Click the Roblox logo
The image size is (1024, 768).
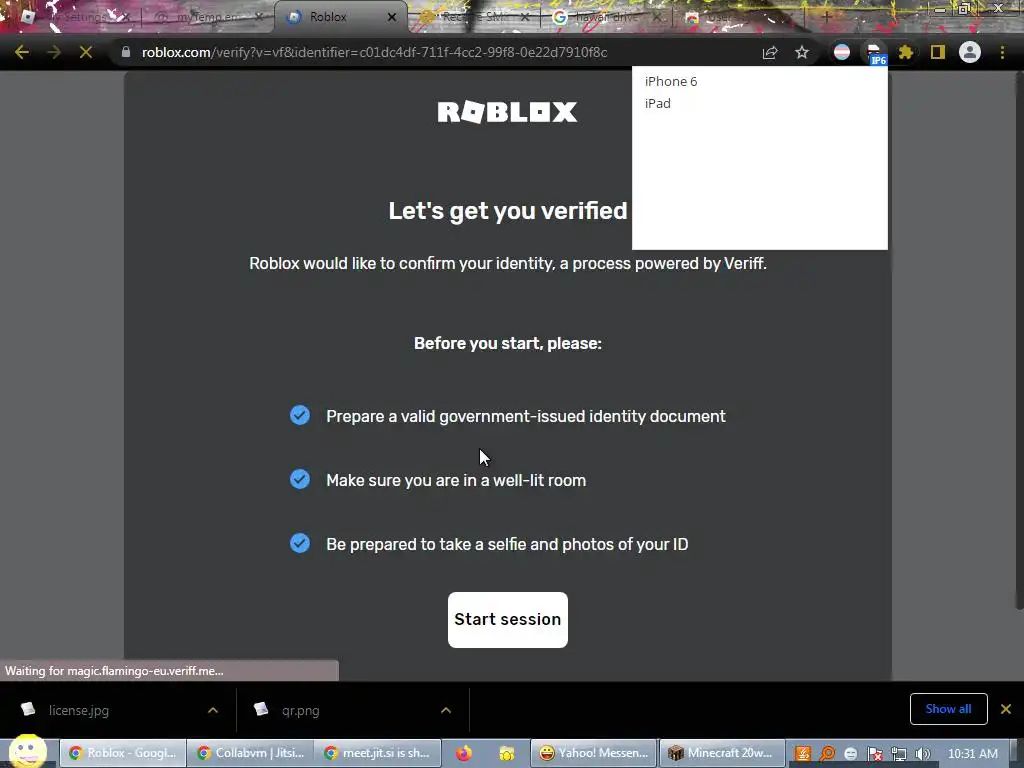click(x=507, y=112)
